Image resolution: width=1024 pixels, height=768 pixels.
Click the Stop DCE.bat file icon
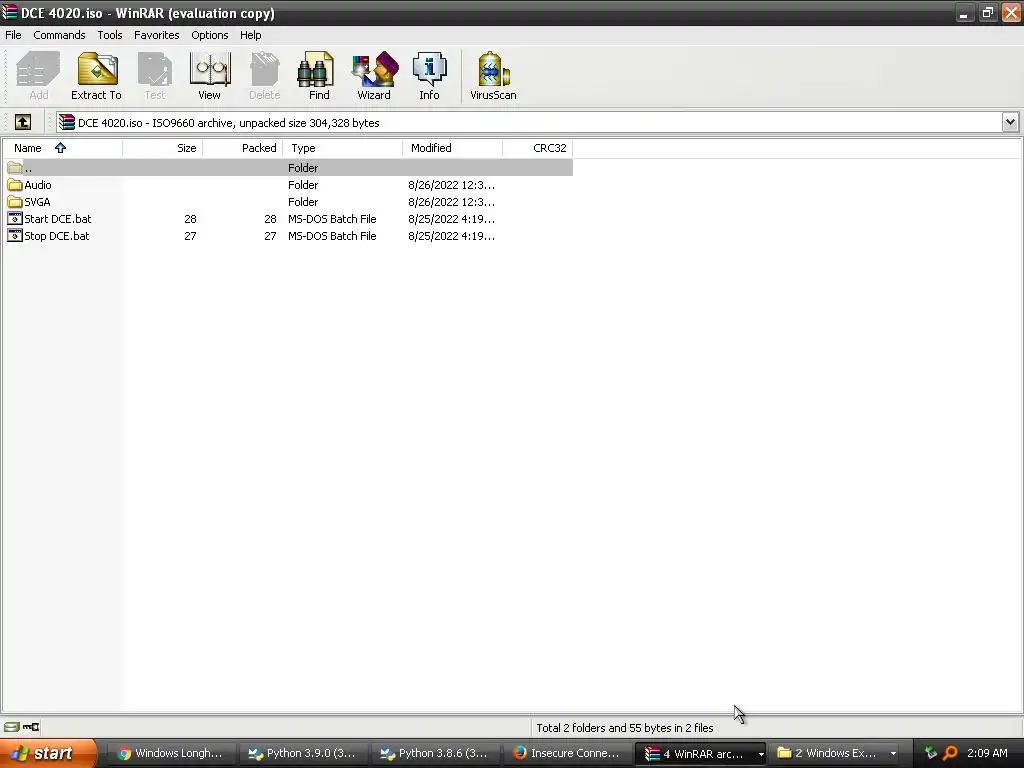(x=14, y=236)
